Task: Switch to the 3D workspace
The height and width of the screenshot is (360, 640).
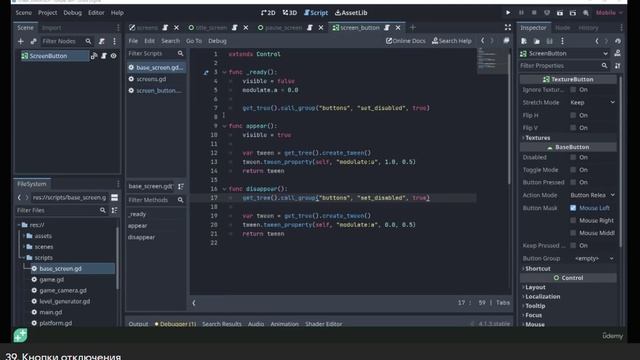Action: [x=290, y=13]
